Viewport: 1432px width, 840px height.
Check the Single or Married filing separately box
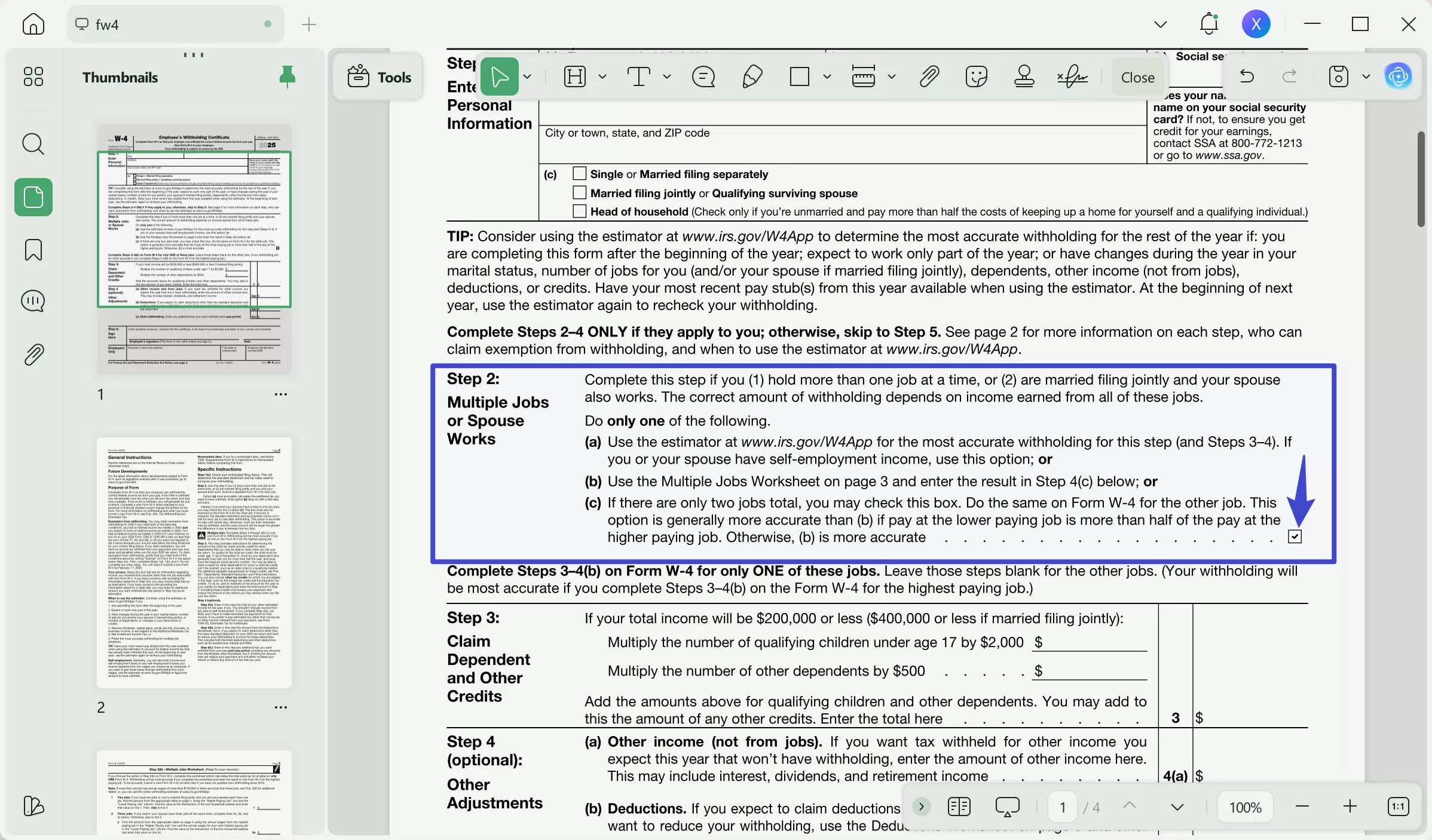coord(579,174)
